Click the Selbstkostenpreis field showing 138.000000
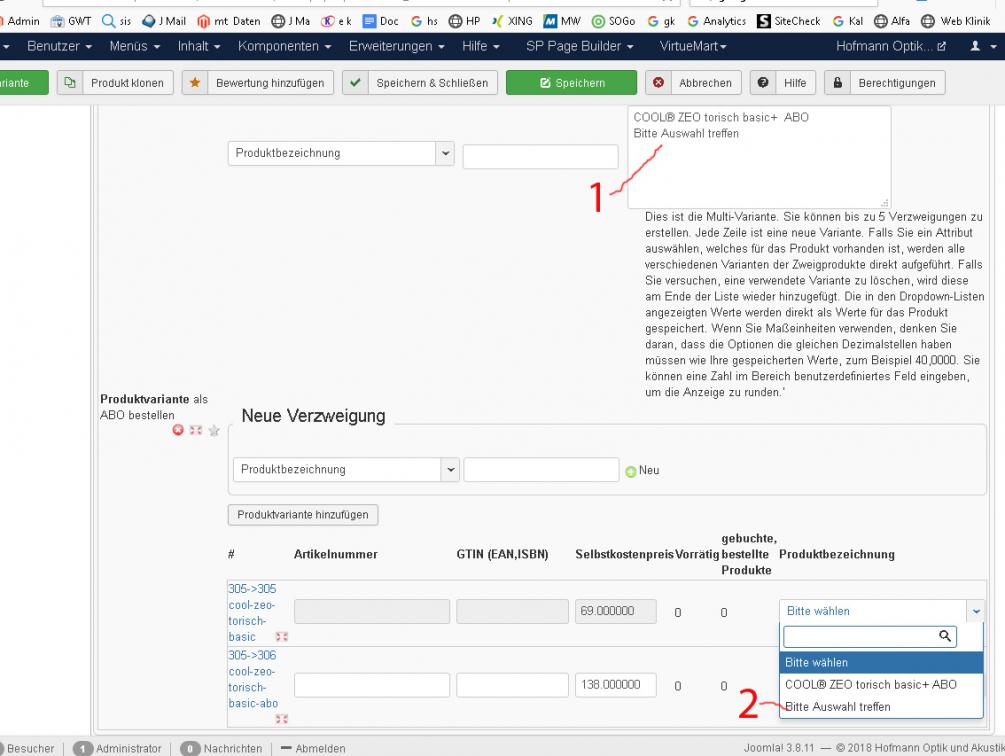 pos(613,685)
